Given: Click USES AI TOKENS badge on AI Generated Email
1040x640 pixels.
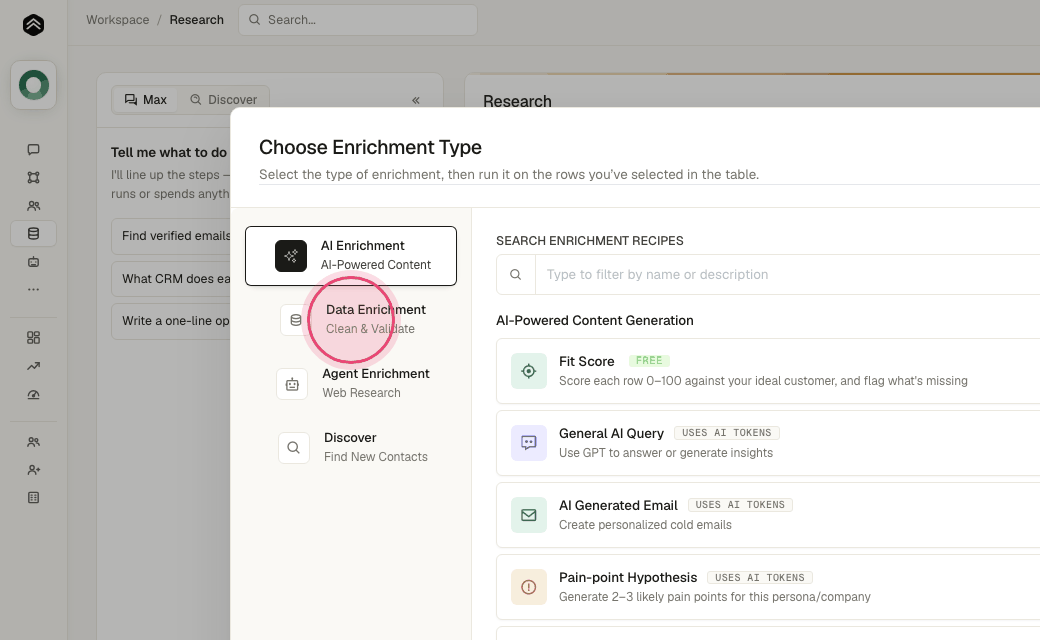Looking at the screenshot, I should [740, 505].
